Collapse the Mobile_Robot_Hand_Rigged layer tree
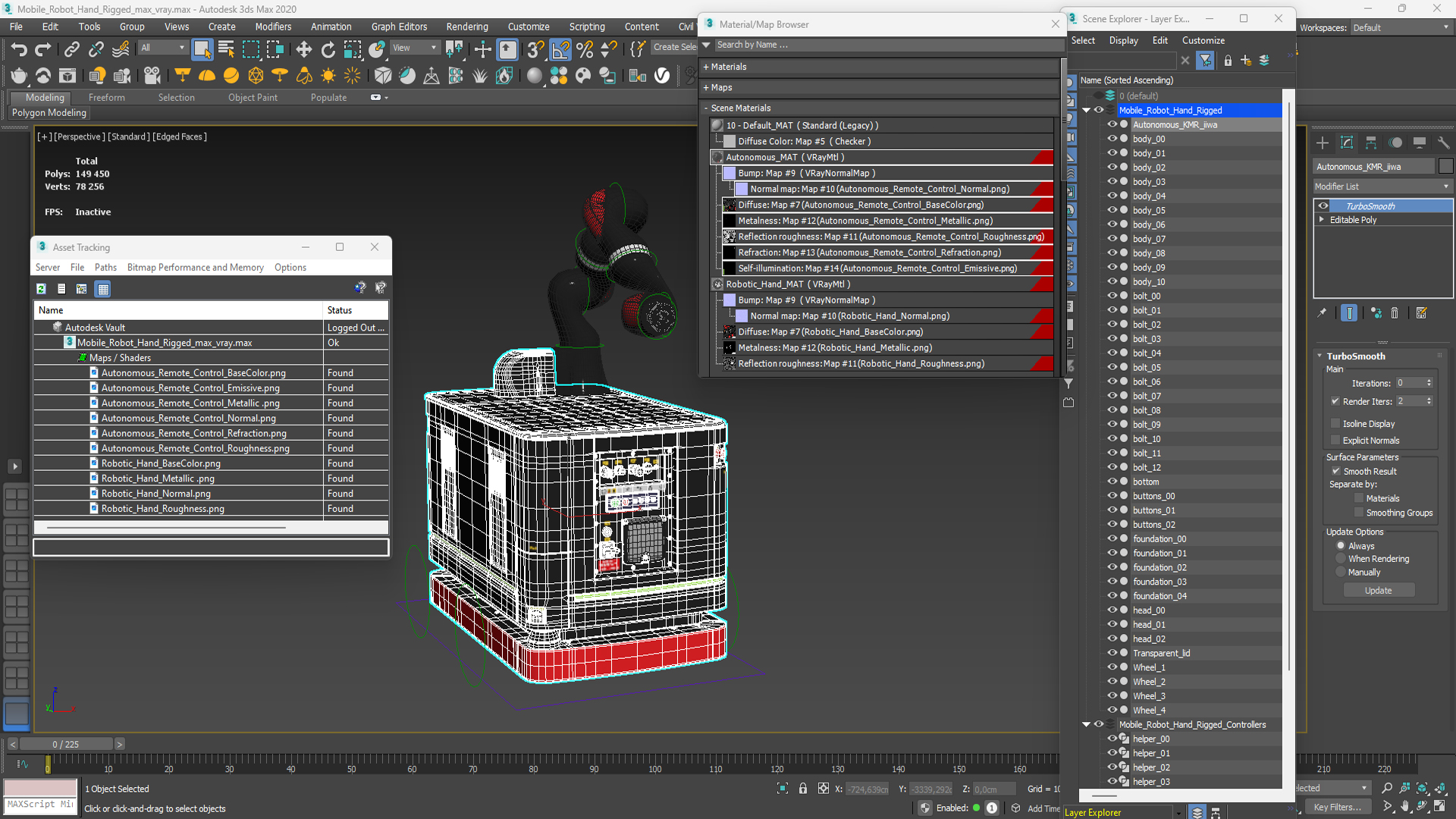 (x=1086, y=111)
